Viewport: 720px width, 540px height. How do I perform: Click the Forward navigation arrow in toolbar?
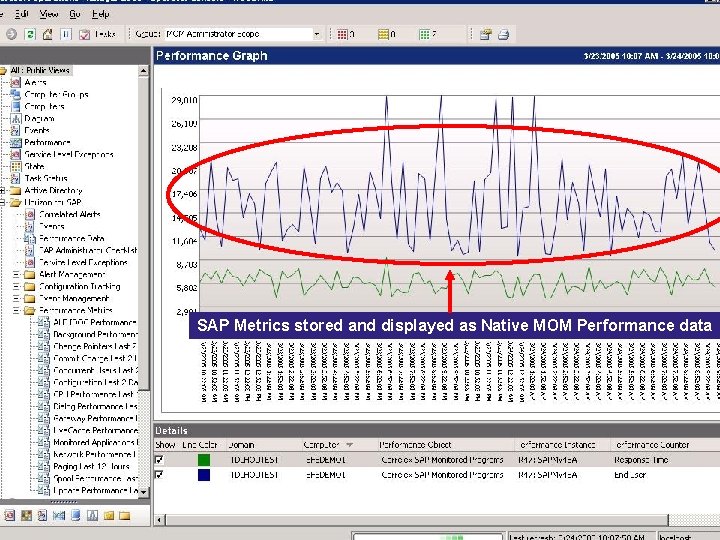pyautogui.click(x=11, y=34)
